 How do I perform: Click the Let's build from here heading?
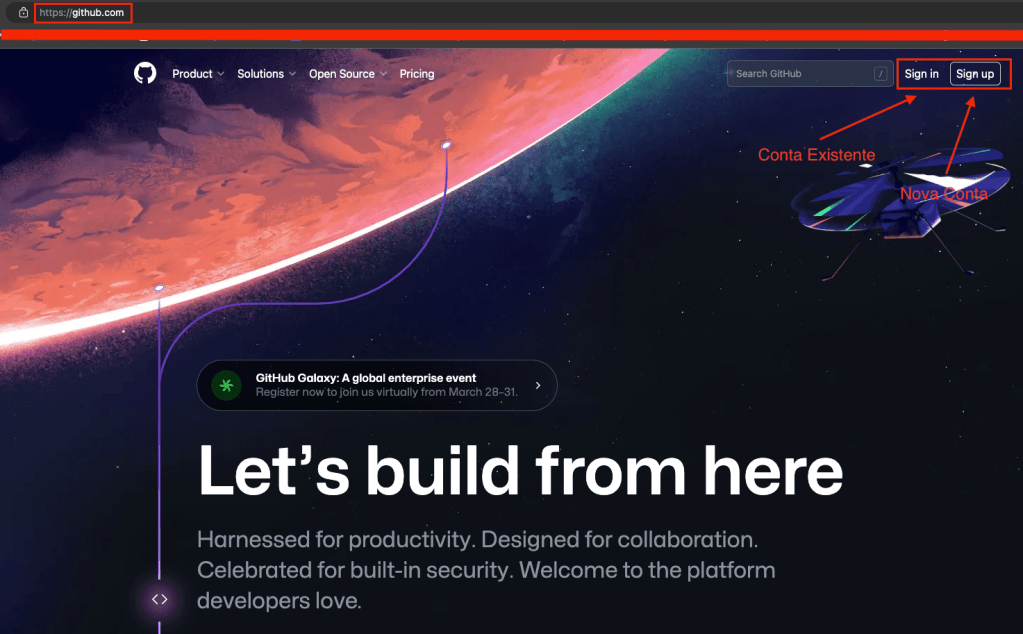[x=520, y=470]
